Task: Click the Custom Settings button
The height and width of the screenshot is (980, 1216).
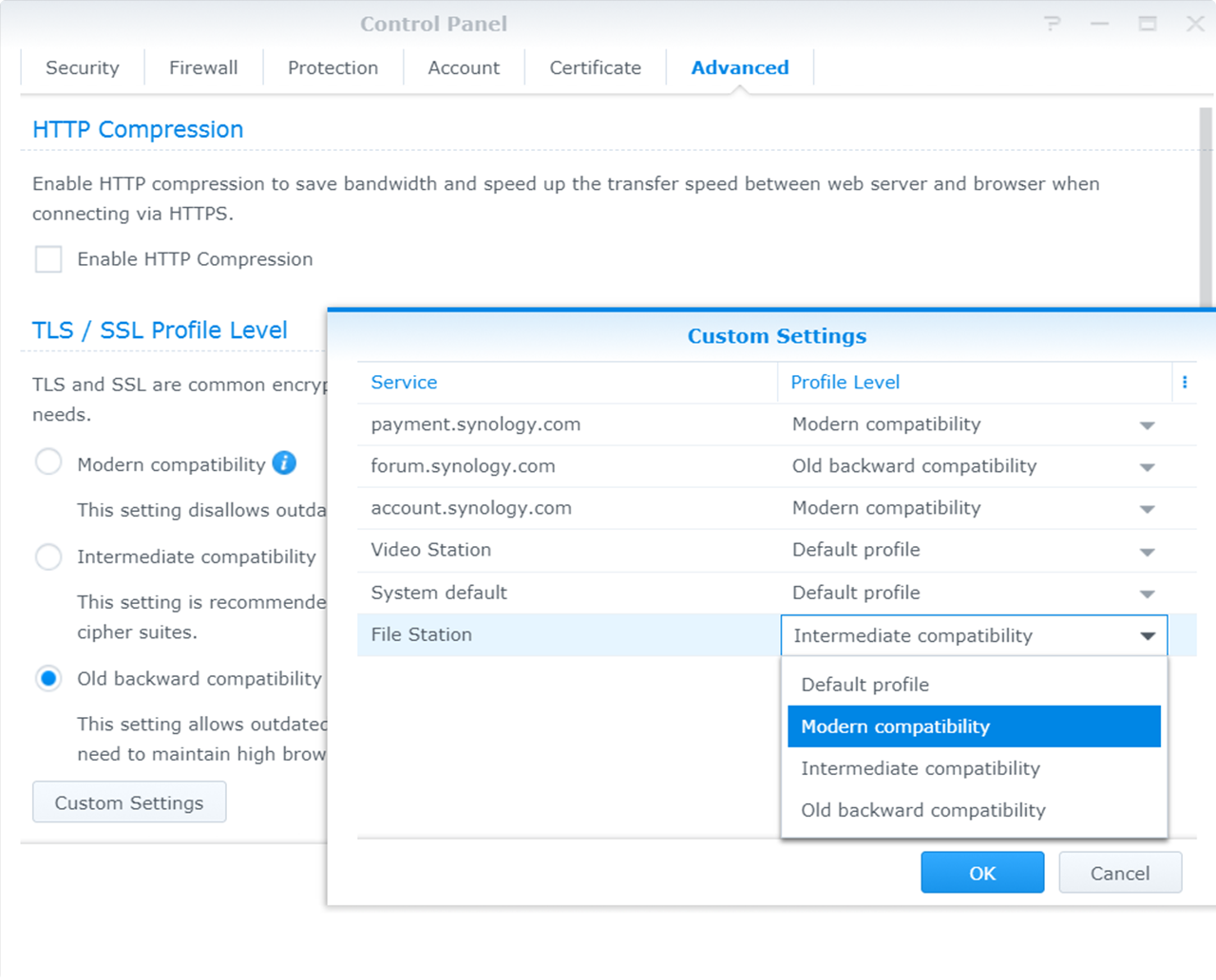Action: point(128,801)
